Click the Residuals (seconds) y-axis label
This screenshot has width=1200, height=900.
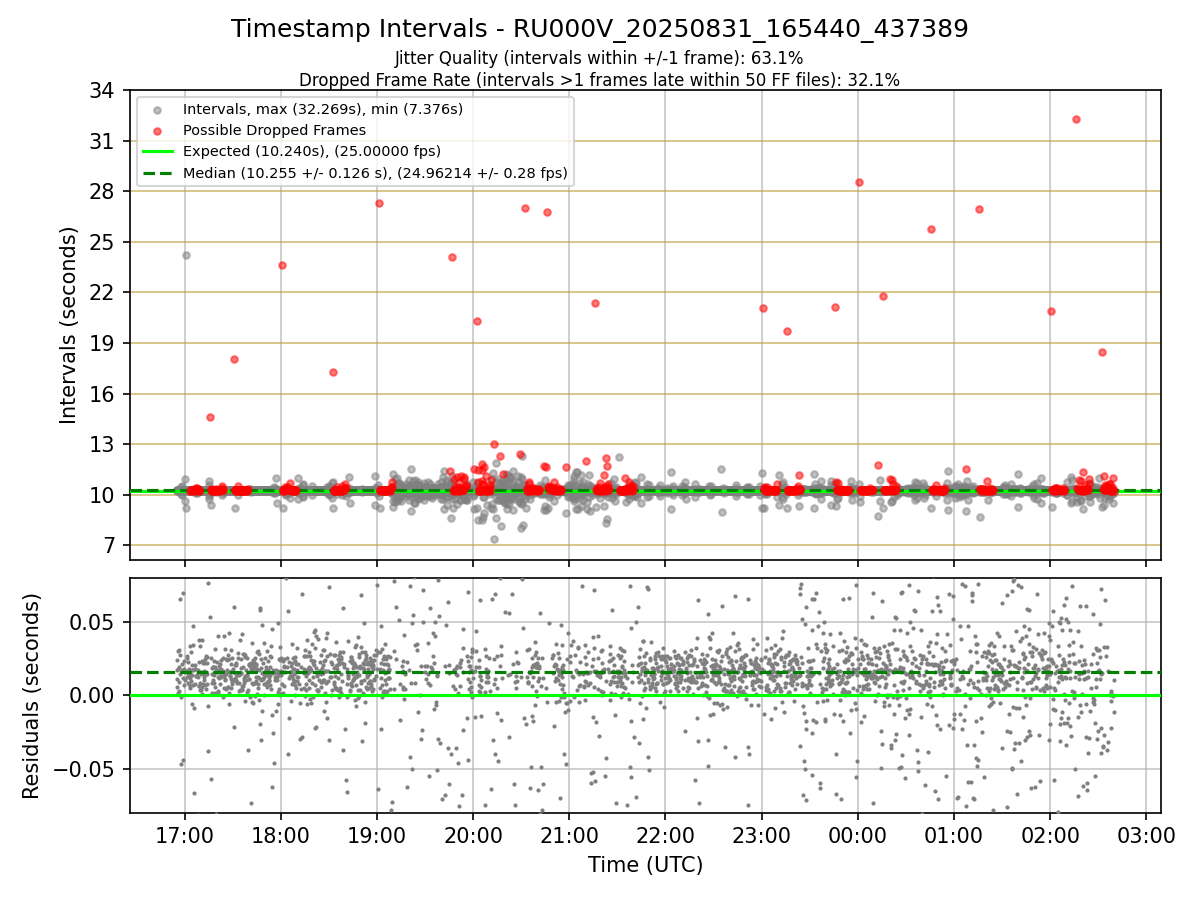click(x=32, y=696)
